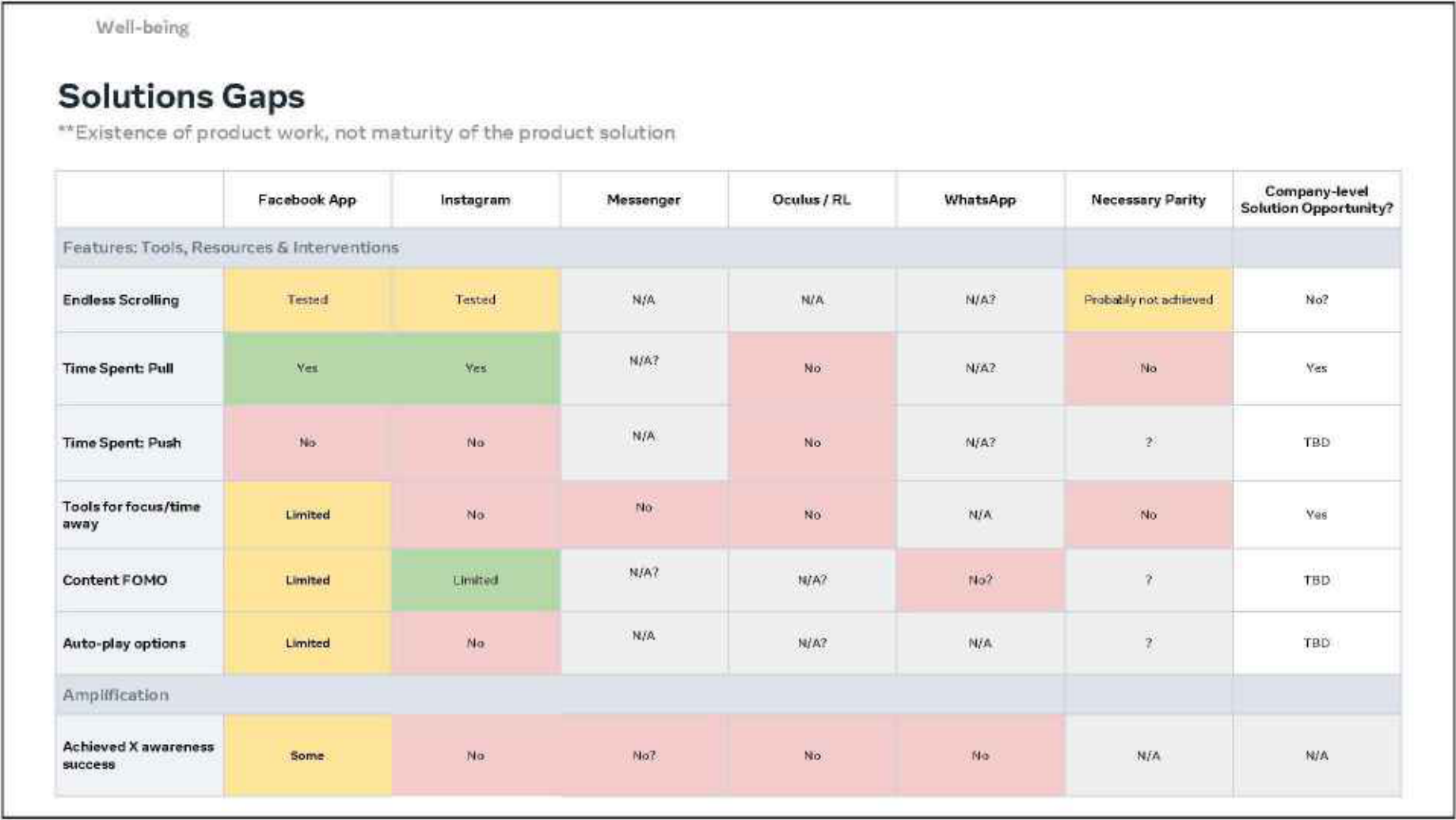Select "No" under WhatsApp for Achieved X awareness
The height and width of the screenshot is (820, 1456).
coord(980,756)
